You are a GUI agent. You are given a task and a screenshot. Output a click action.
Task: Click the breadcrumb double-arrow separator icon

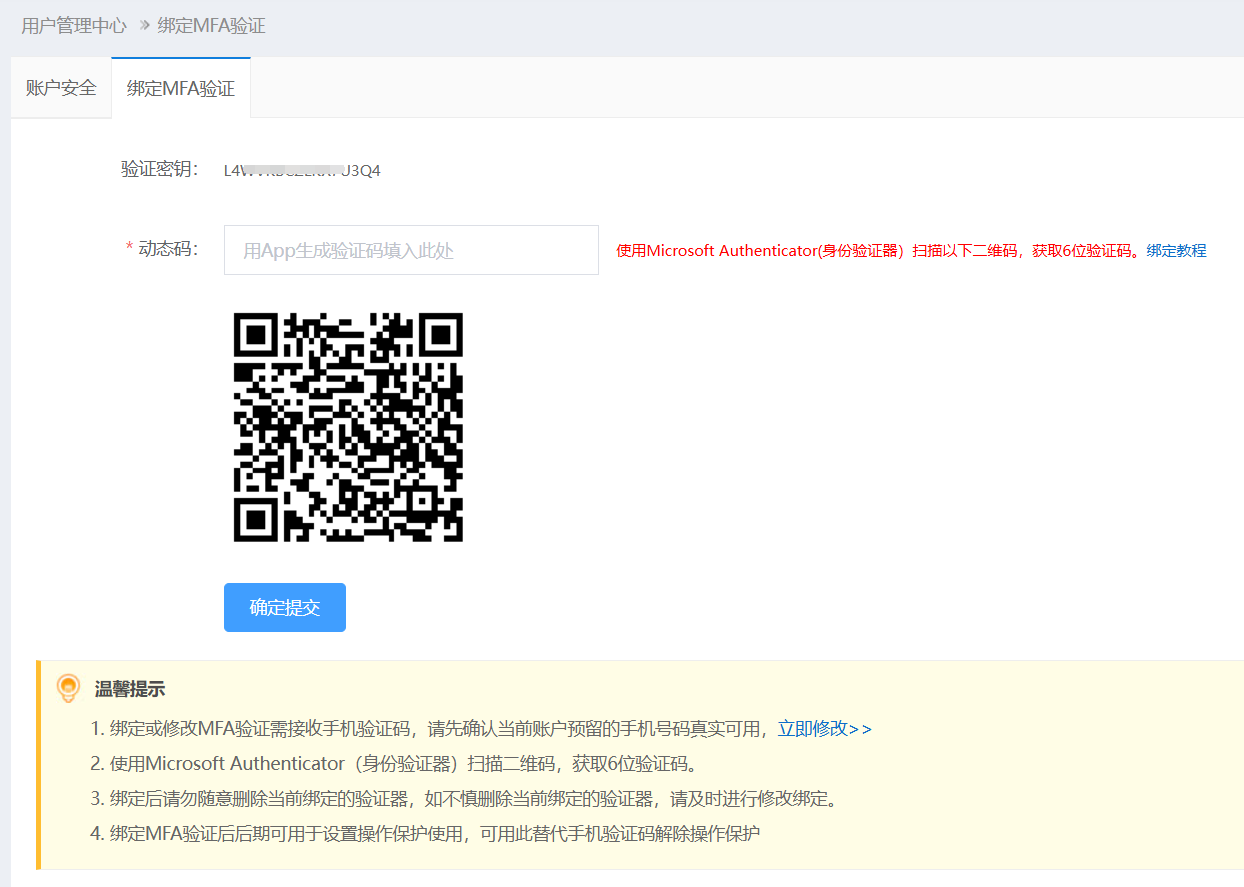(x=144, y=26)
